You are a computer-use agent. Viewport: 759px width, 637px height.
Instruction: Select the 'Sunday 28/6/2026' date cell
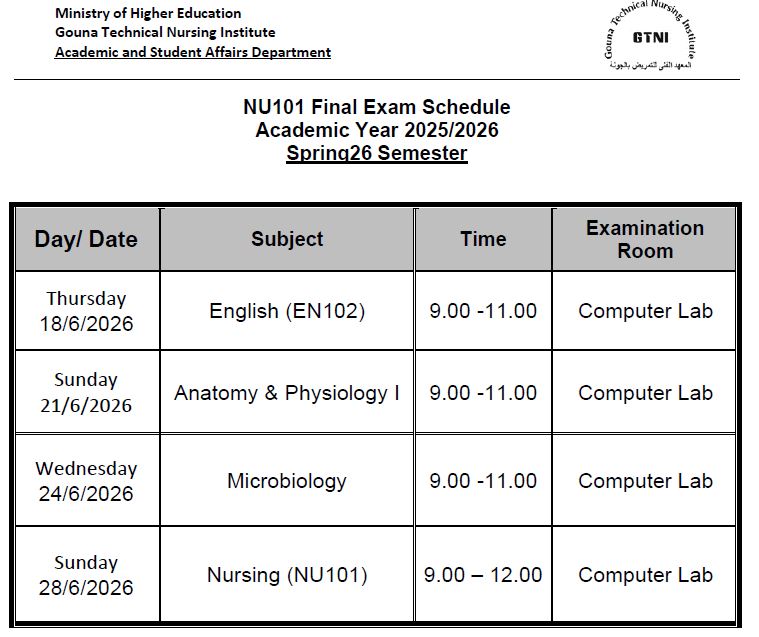(87, 575)
